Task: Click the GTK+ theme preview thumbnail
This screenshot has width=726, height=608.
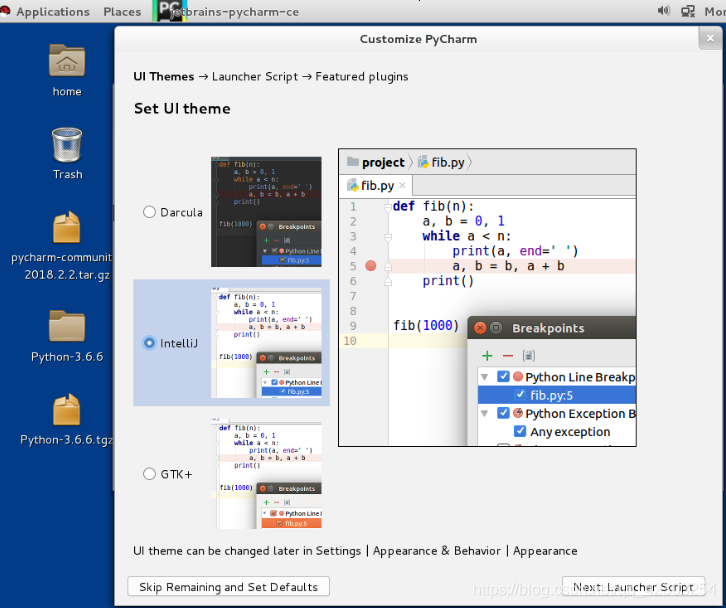Action: point(266,474)
